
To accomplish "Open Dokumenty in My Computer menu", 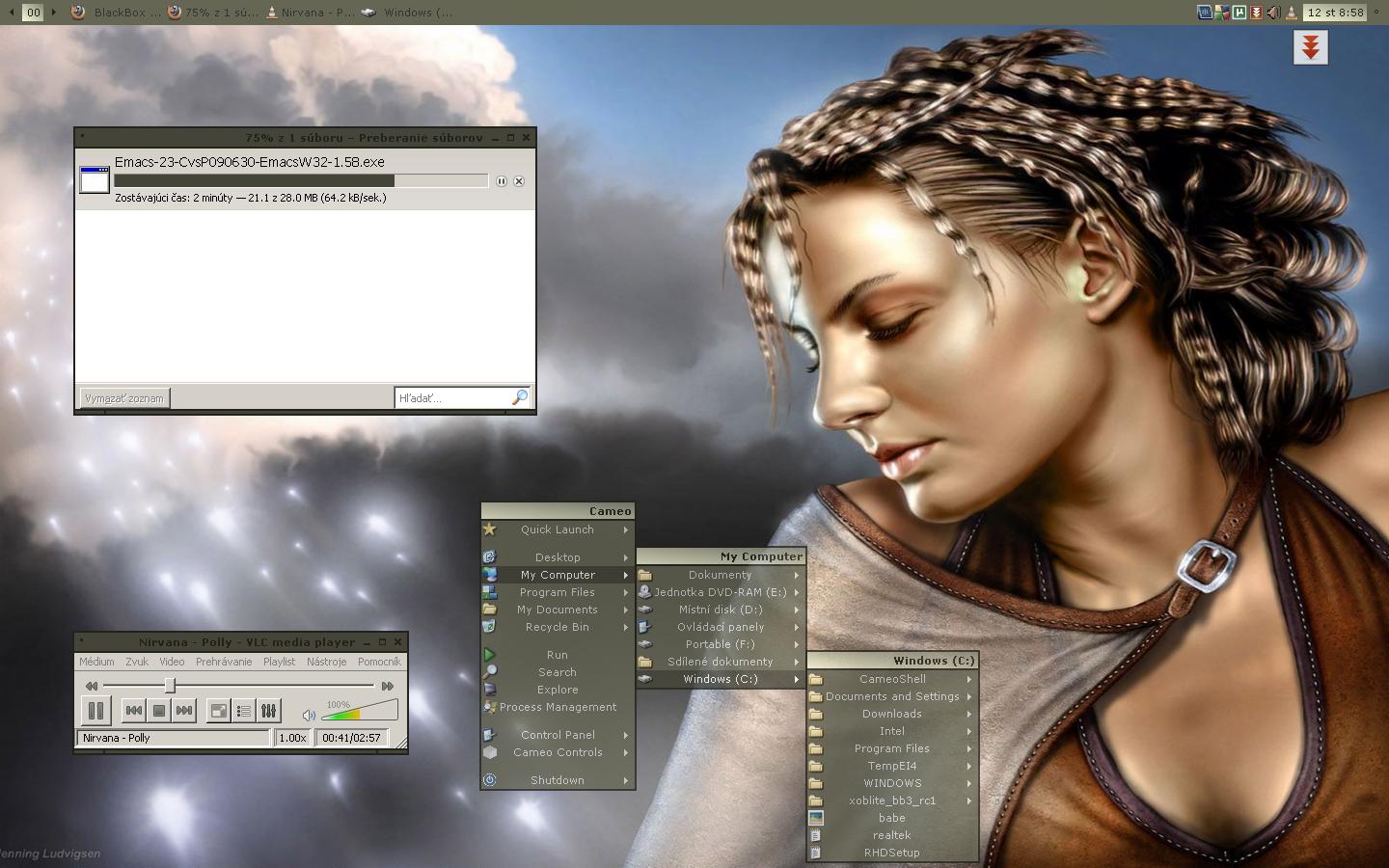I will (721, 575).
